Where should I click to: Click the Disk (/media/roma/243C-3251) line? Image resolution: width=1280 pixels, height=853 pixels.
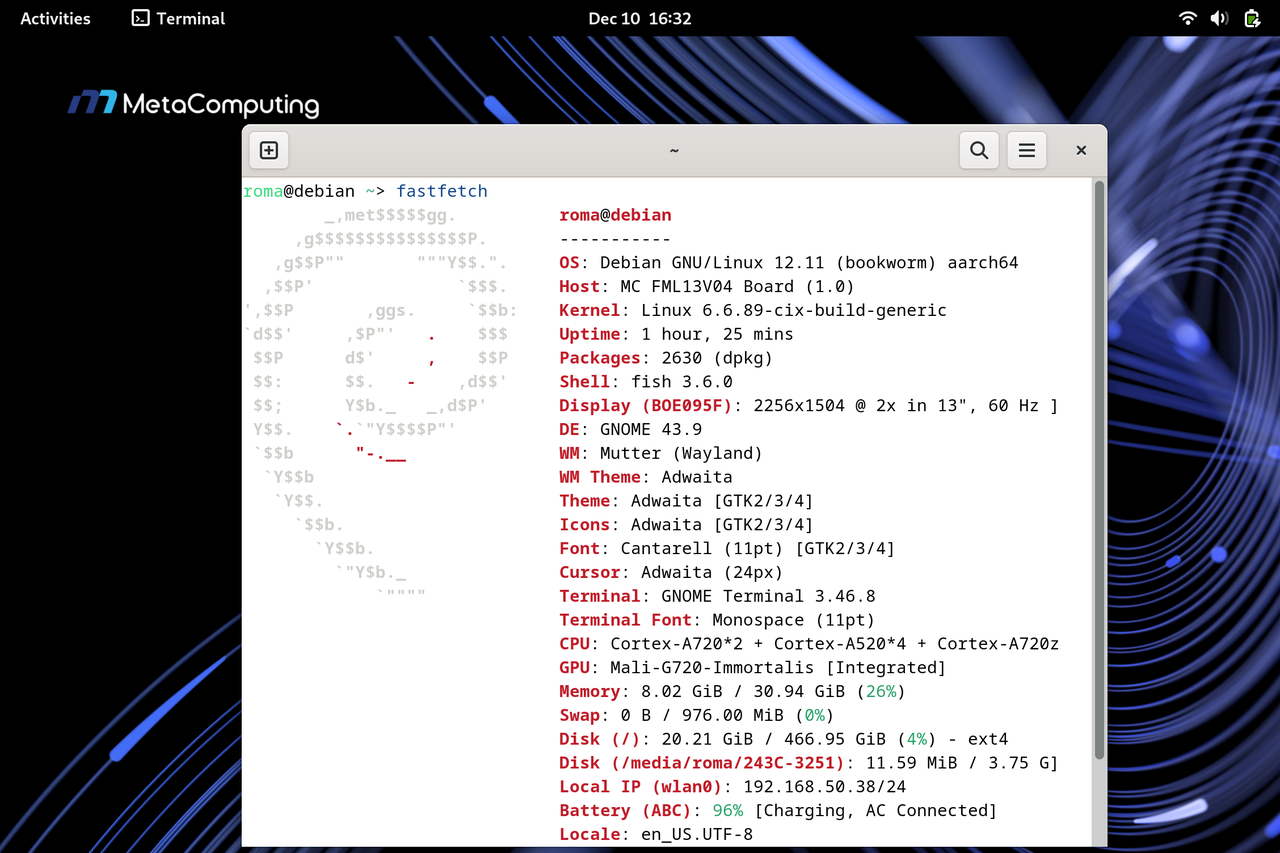[x=808, y=763]
